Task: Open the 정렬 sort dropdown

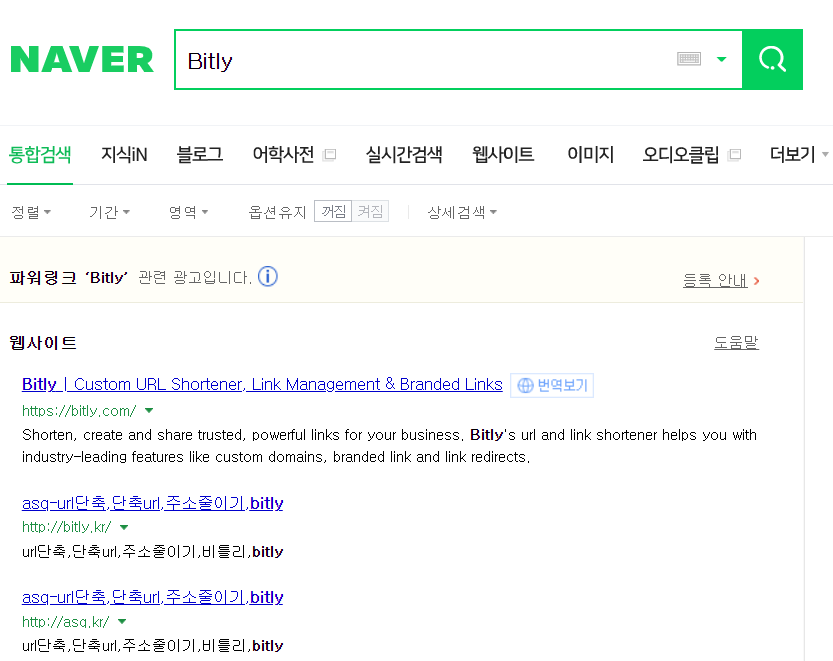Action: [31, 212]
